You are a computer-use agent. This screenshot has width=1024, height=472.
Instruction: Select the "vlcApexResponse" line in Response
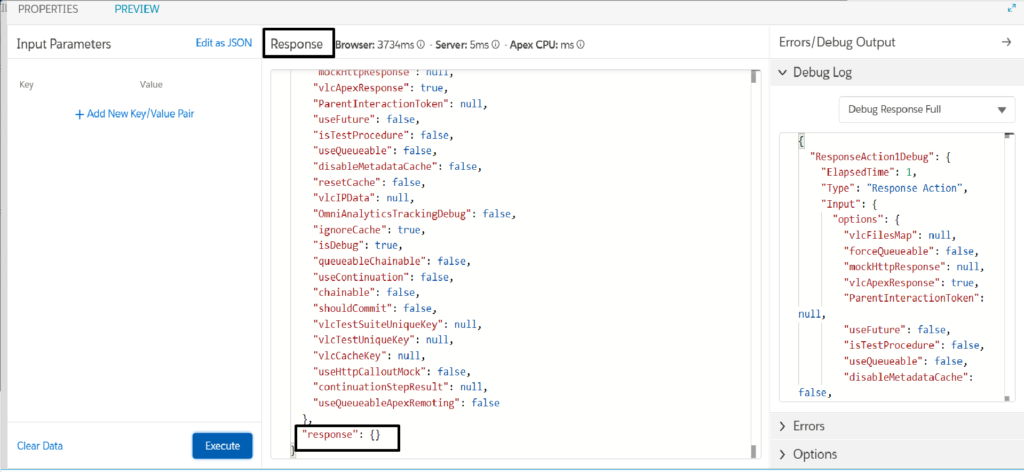[380, 87]
